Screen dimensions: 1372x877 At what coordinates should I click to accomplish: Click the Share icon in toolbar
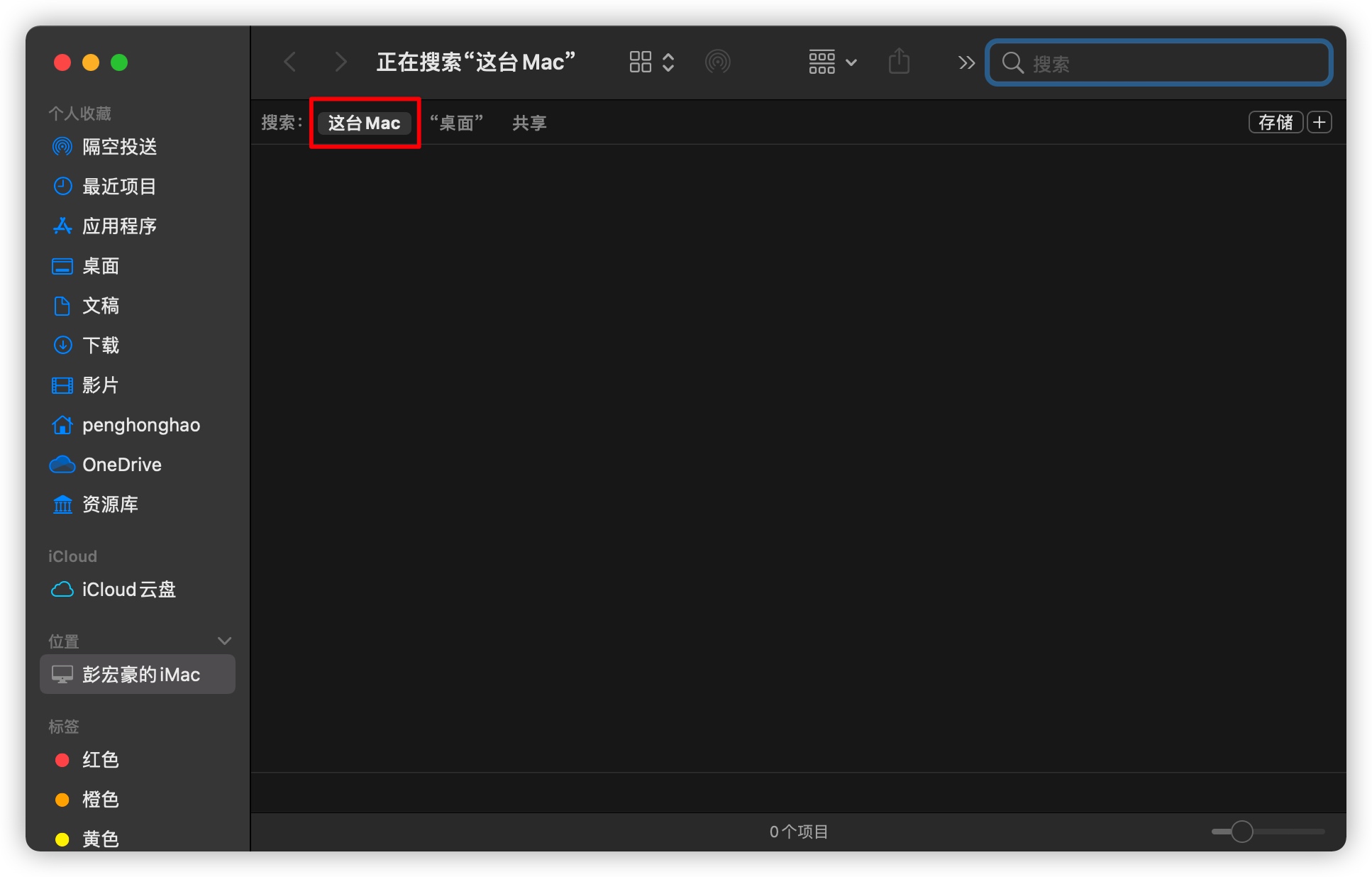tap(899, 62)
